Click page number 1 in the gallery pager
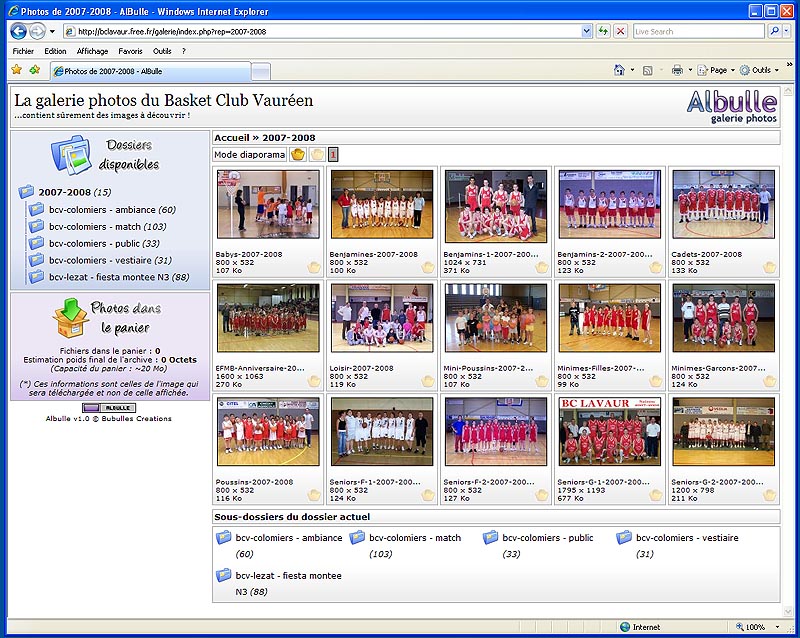This screenshot has width=800, height=638. pos(333,154)
